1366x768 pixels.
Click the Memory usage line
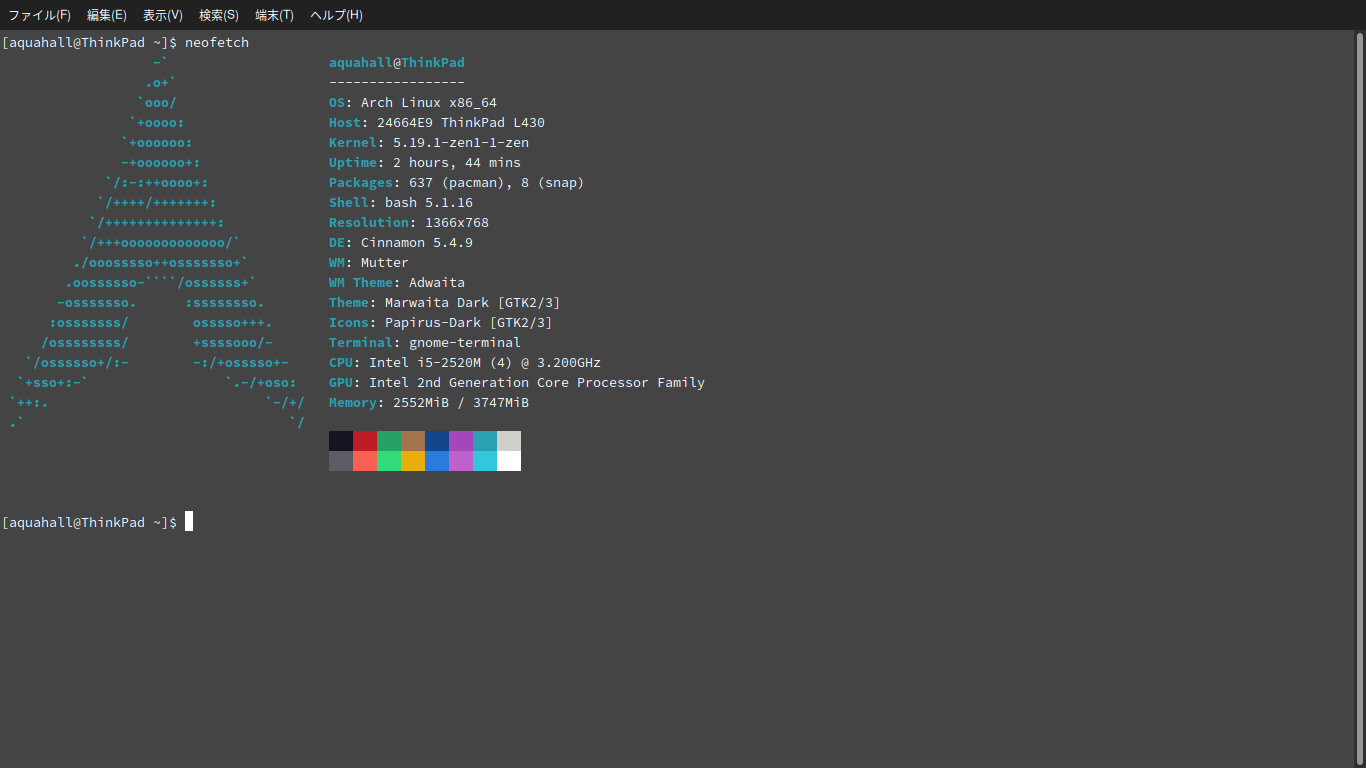[x=429, y=403]
